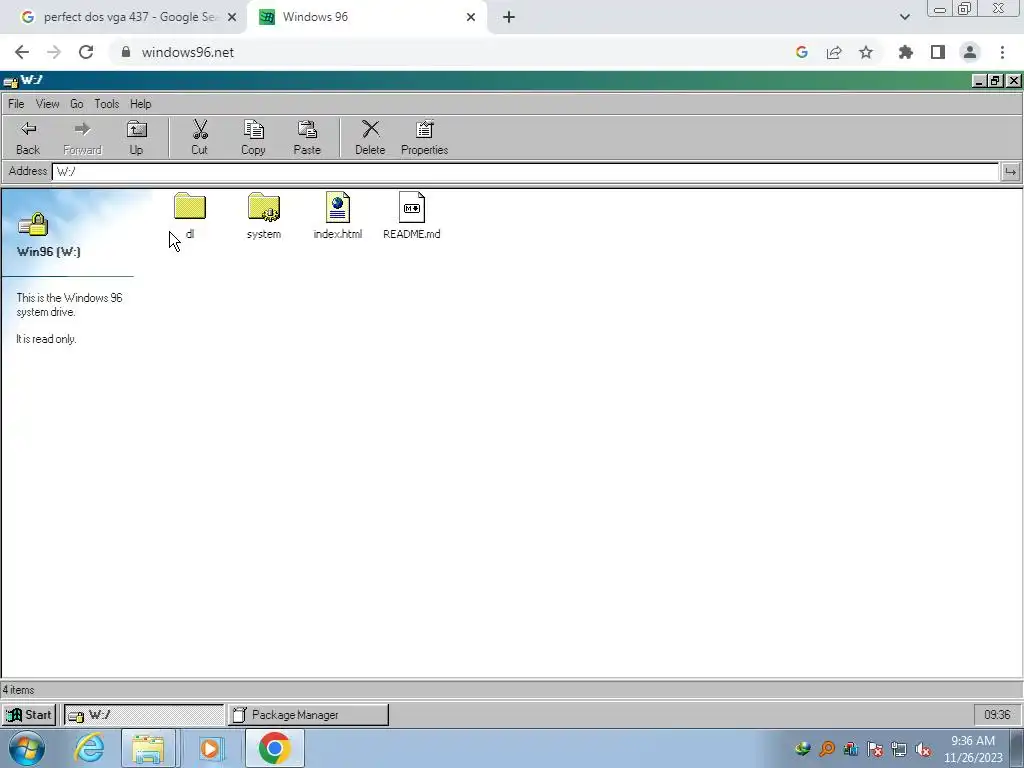The height and width of the screenshot is (768, 1024).
Task: Click the muted volume tray icon
Action: point(923,749)
